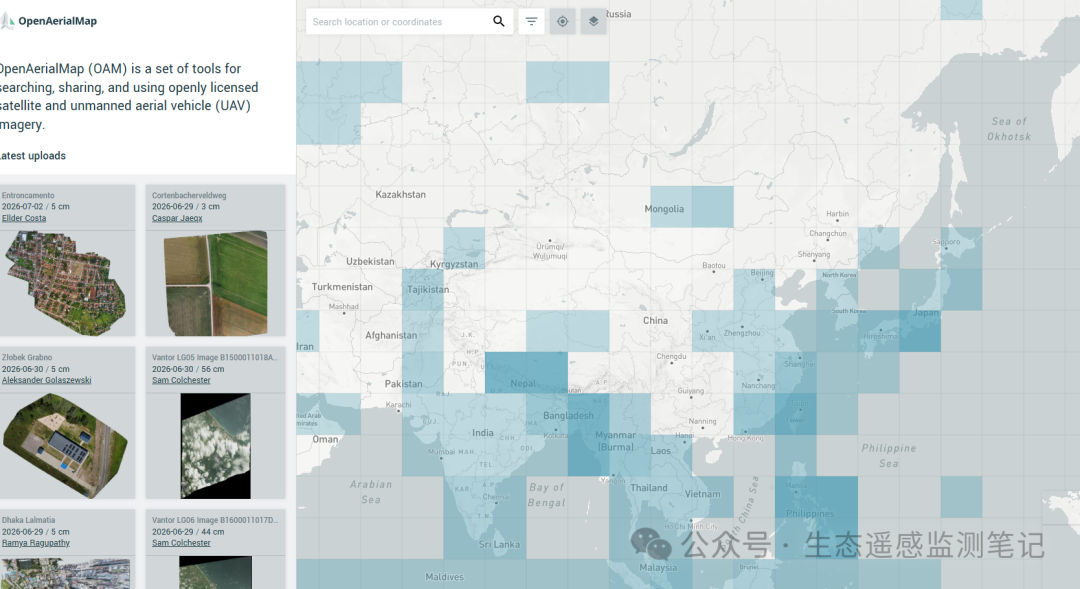1080x589 pixels.
Task: Open Caspar Jaeqx's profile link
Action: tap(177, 218)
